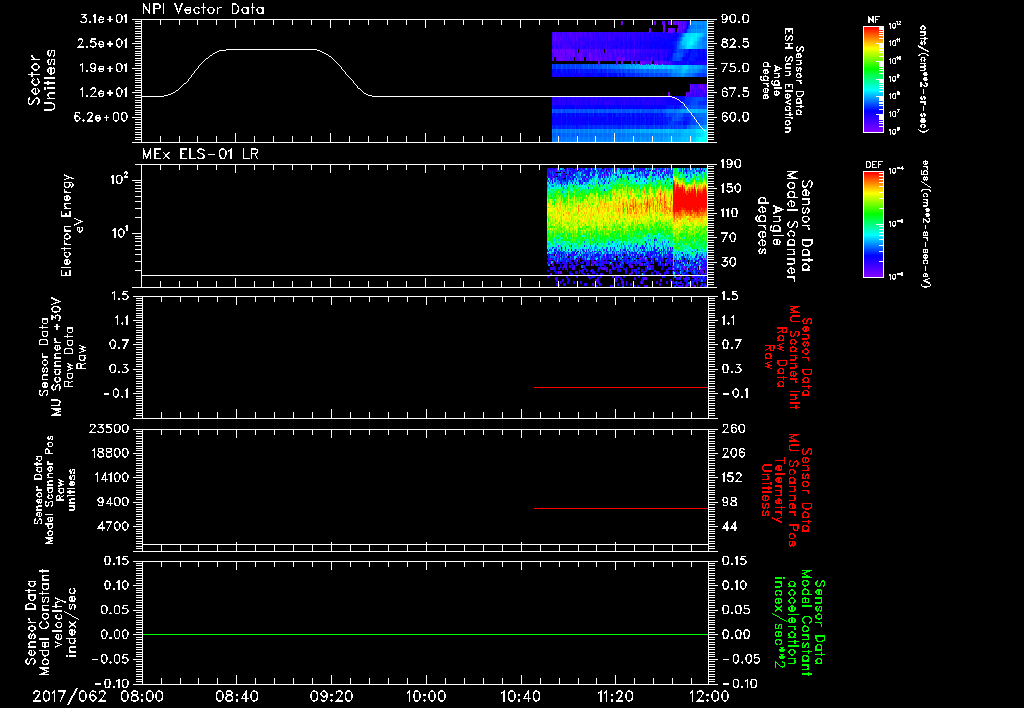Select the "Electron Energy eV" axis title
This screenshot has height=708, width=1024.
[72, 225]
